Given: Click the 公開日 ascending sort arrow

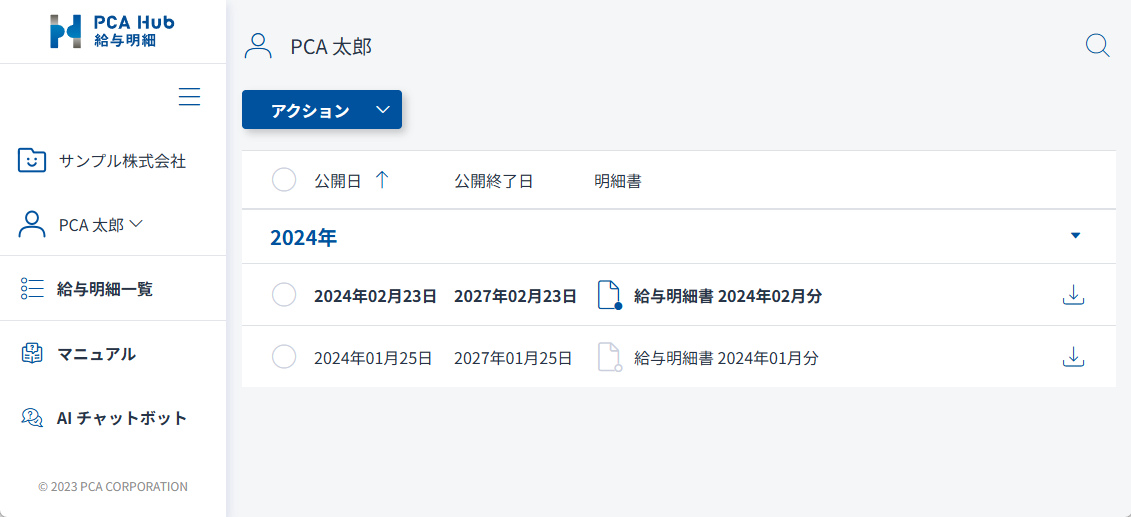Looking at the screenshot, I should tap(382, 180).
